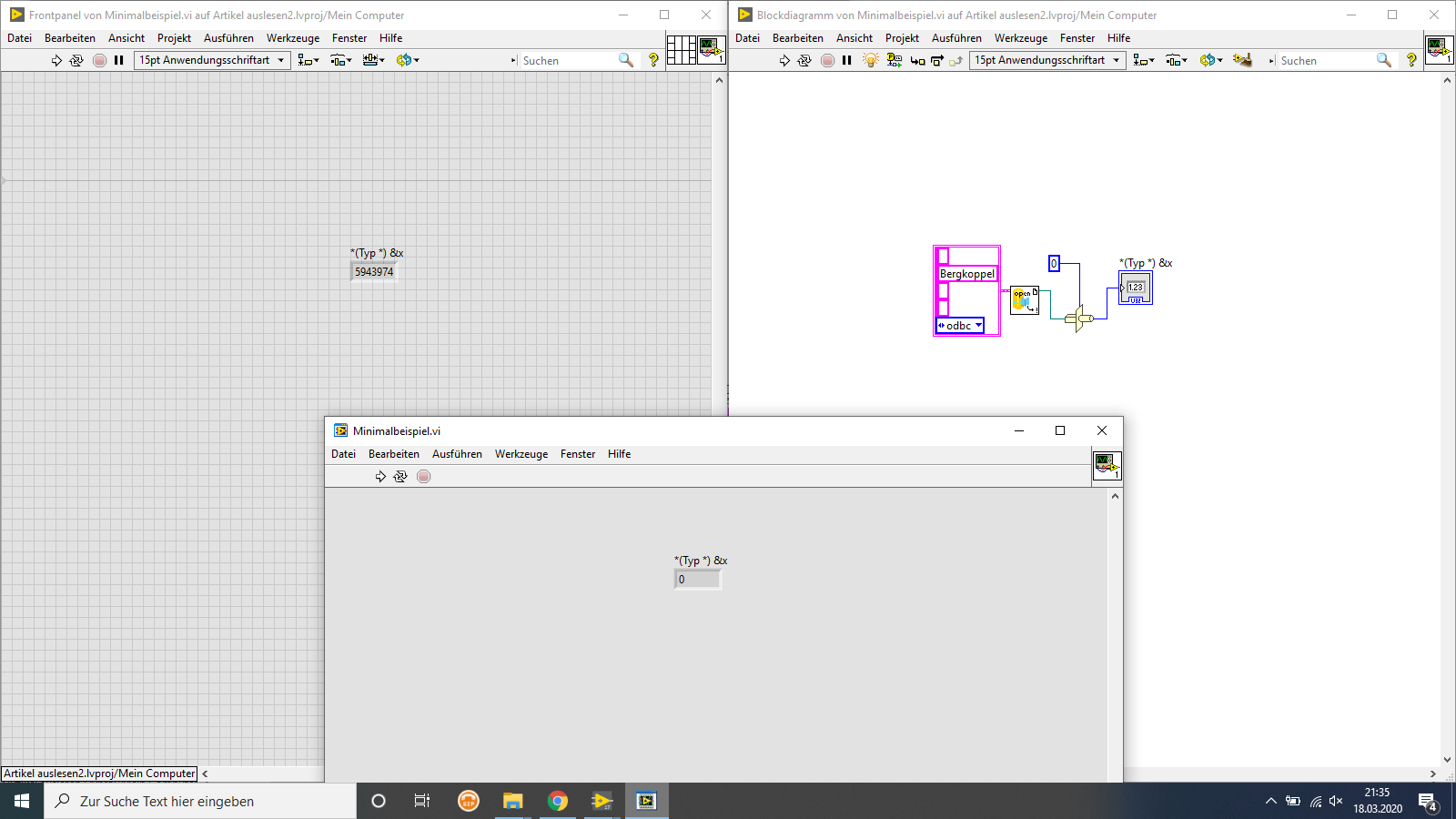Image resolution: width=1456 pixels, height=819 pixels.
Task: Run the VI in the Minimalbeispiel.vi window
Action: (x=380, y=477)
